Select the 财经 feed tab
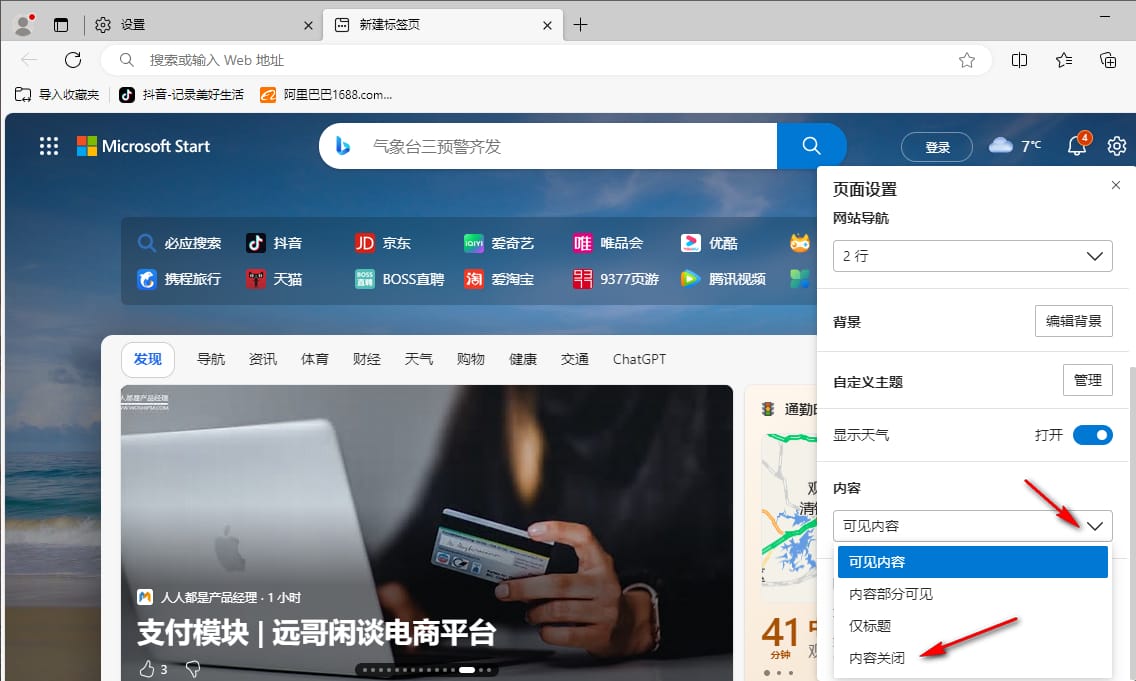1136x681 pixels. (x=367, y=359)
